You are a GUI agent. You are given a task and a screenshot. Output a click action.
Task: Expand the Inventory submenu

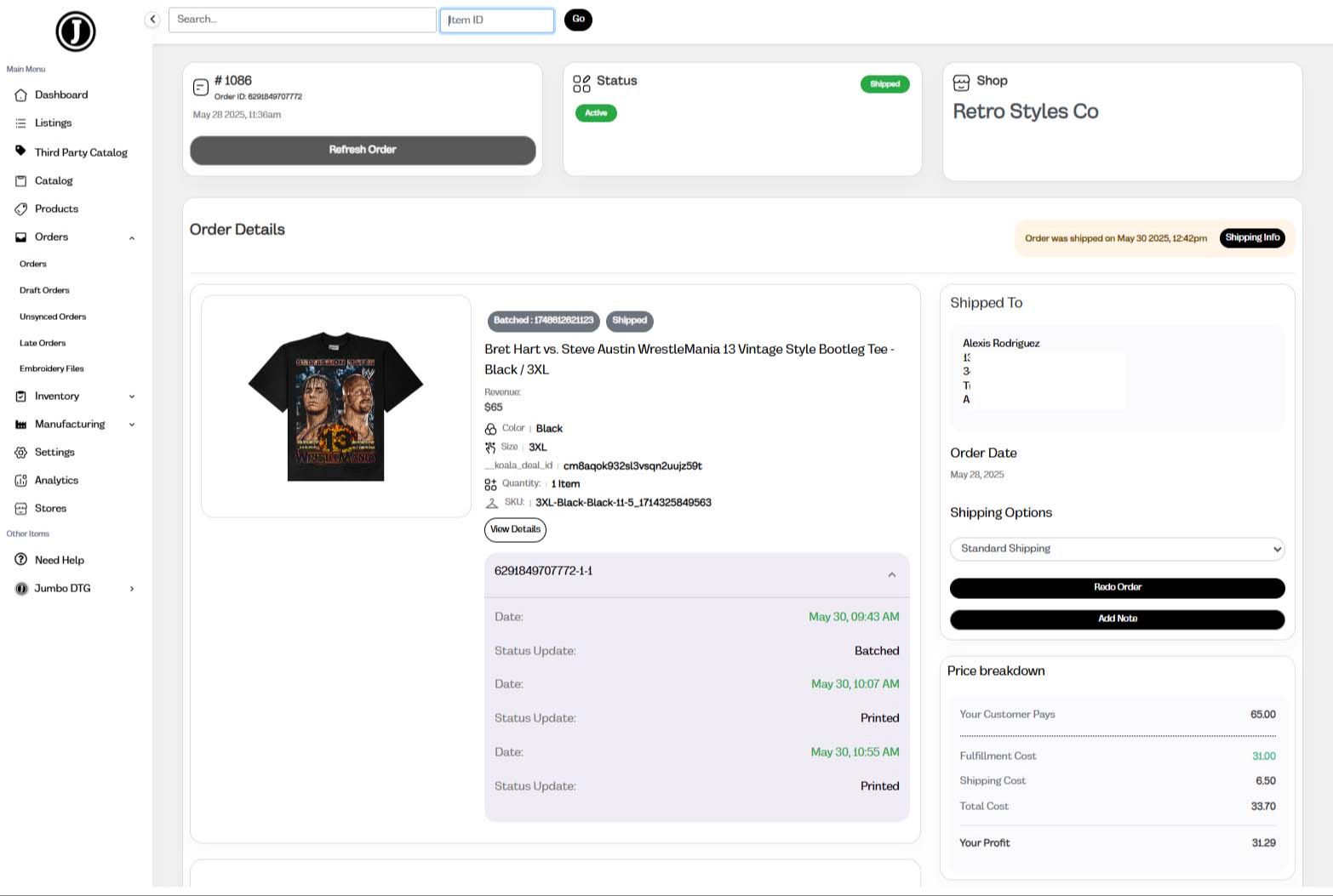[x=132, y=397]
